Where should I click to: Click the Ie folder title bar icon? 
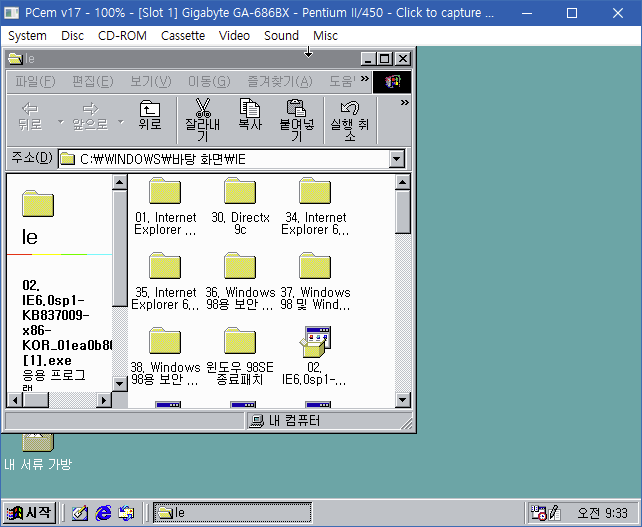click(x=15, y=59)
